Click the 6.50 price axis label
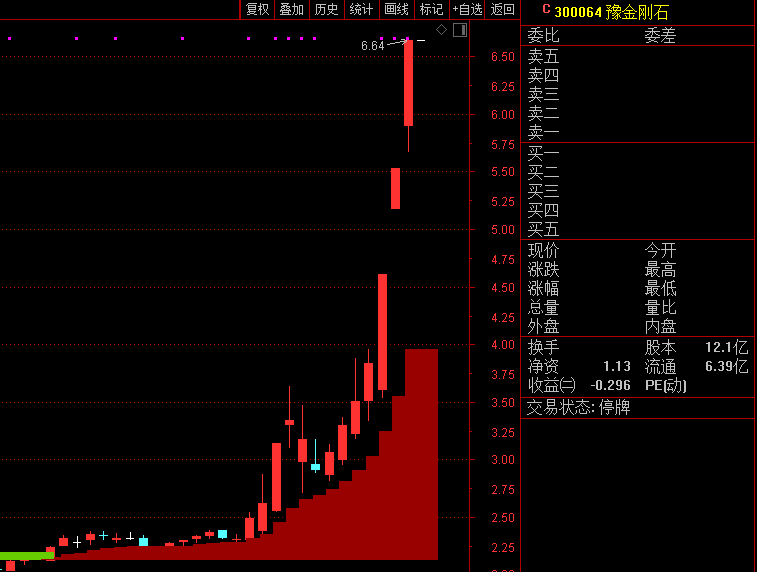This screenshot has width=757, height=572. coord(503,56)
